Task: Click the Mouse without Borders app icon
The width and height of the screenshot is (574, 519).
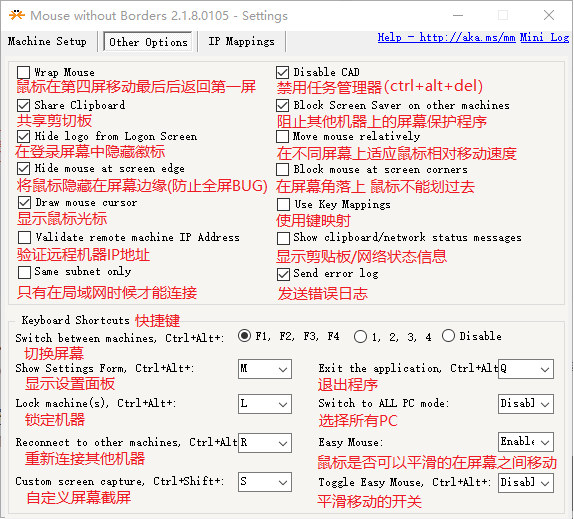Action: pos(17,15)
